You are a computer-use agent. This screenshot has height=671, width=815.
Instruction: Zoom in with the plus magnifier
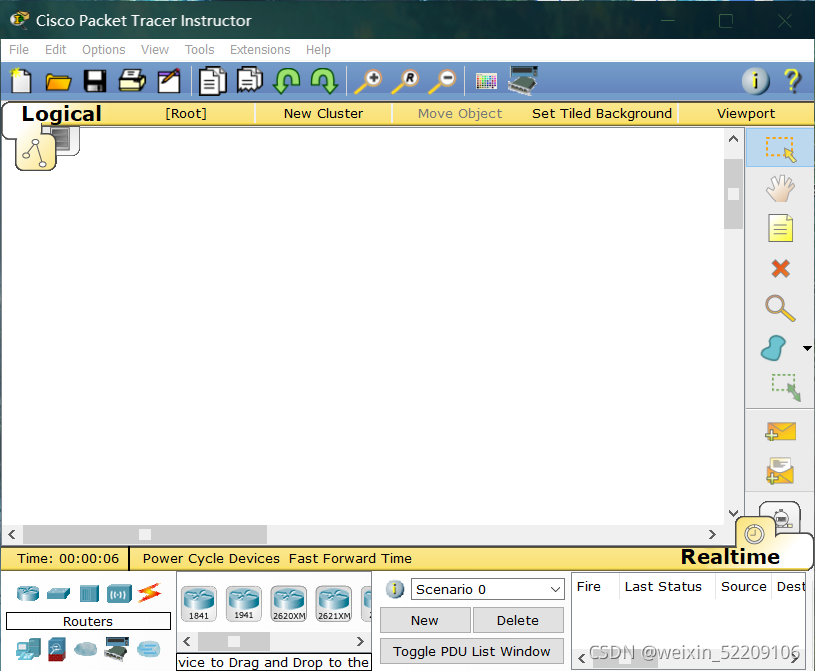(x=368, y=82)
